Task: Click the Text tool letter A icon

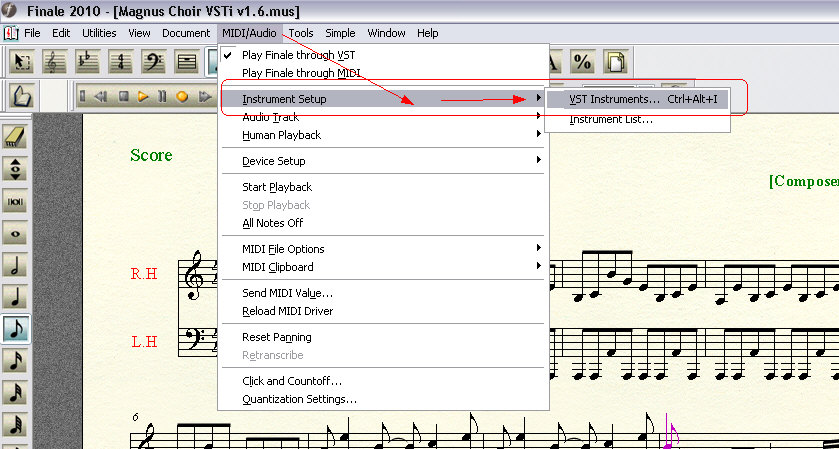Action: tap(554, 62)
